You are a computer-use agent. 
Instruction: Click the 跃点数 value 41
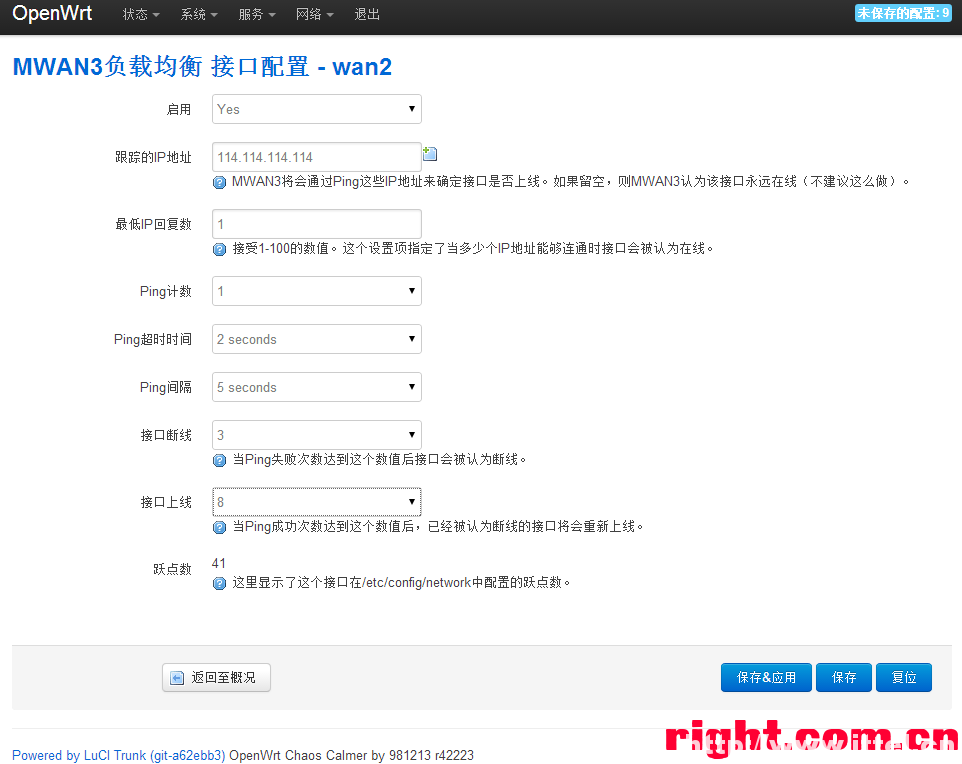tap(218, 563)
